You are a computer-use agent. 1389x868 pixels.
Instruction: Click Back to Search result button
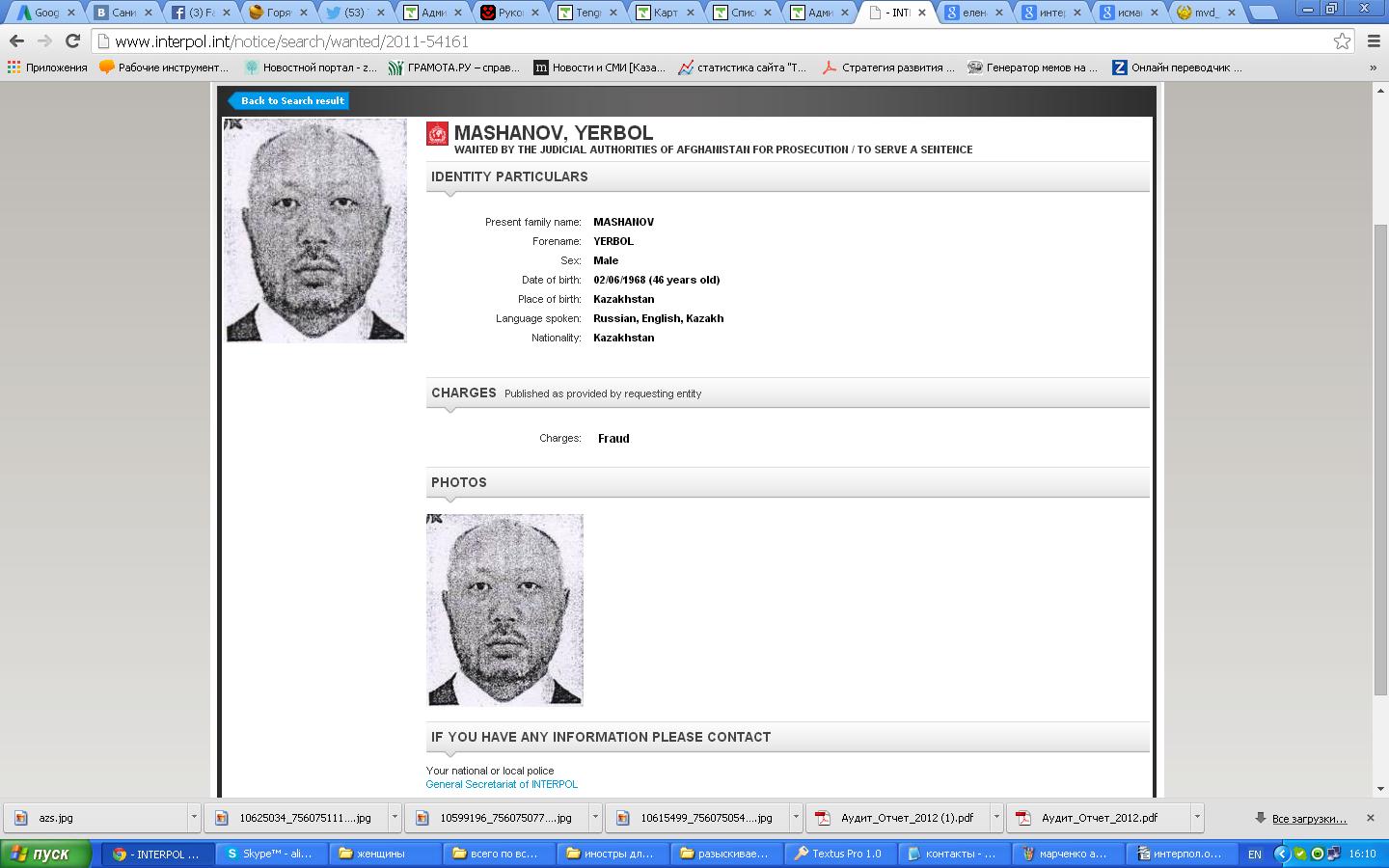(289, 100)
